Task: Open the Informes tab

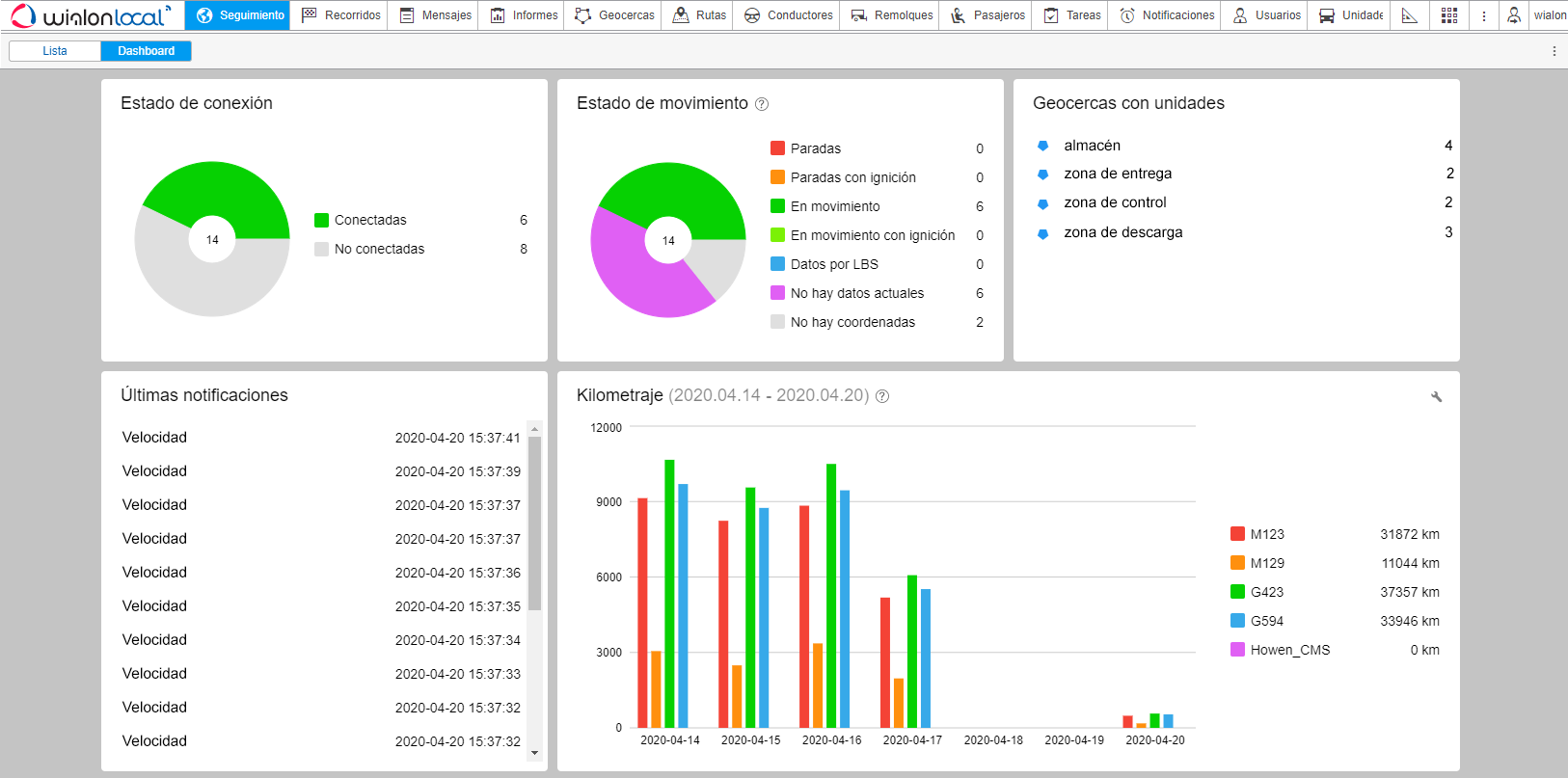Action: tap(524, 15)
